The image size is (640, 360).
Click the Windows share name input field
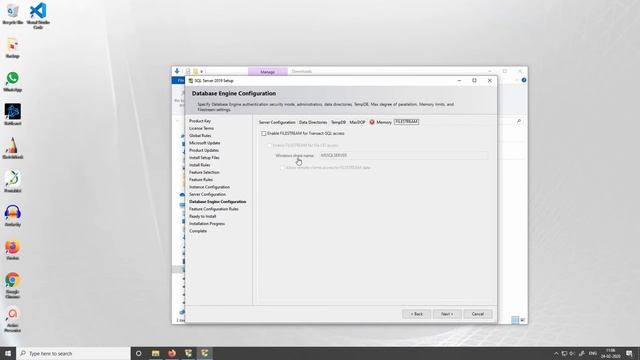(x=403, y=155)
